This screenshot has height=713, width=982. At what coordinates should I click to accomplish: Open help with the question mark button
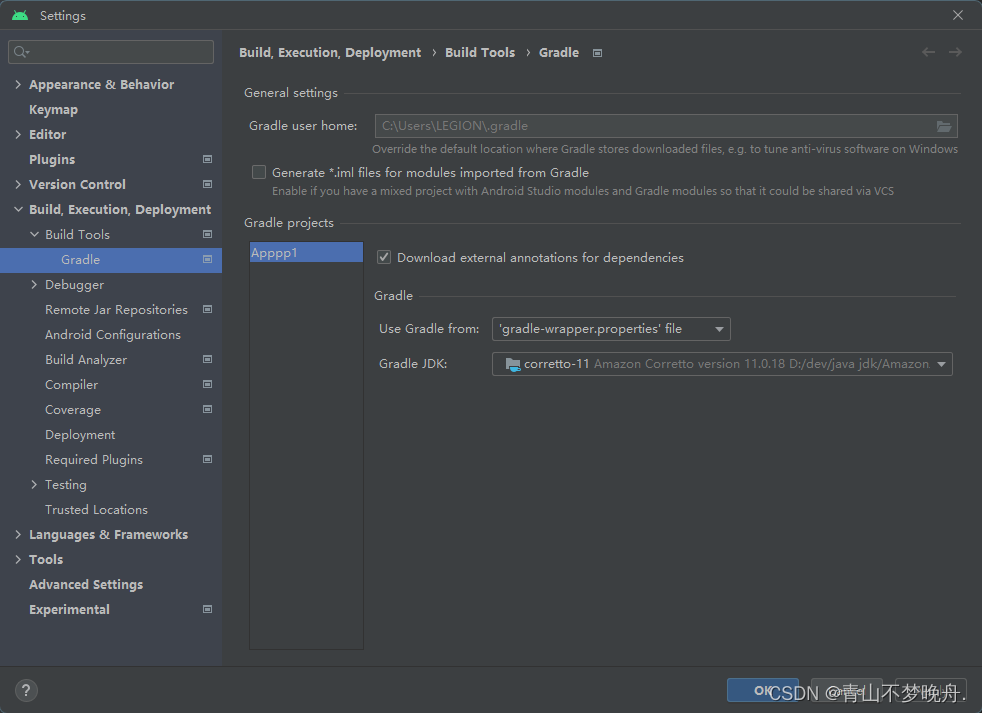(26, 690)
